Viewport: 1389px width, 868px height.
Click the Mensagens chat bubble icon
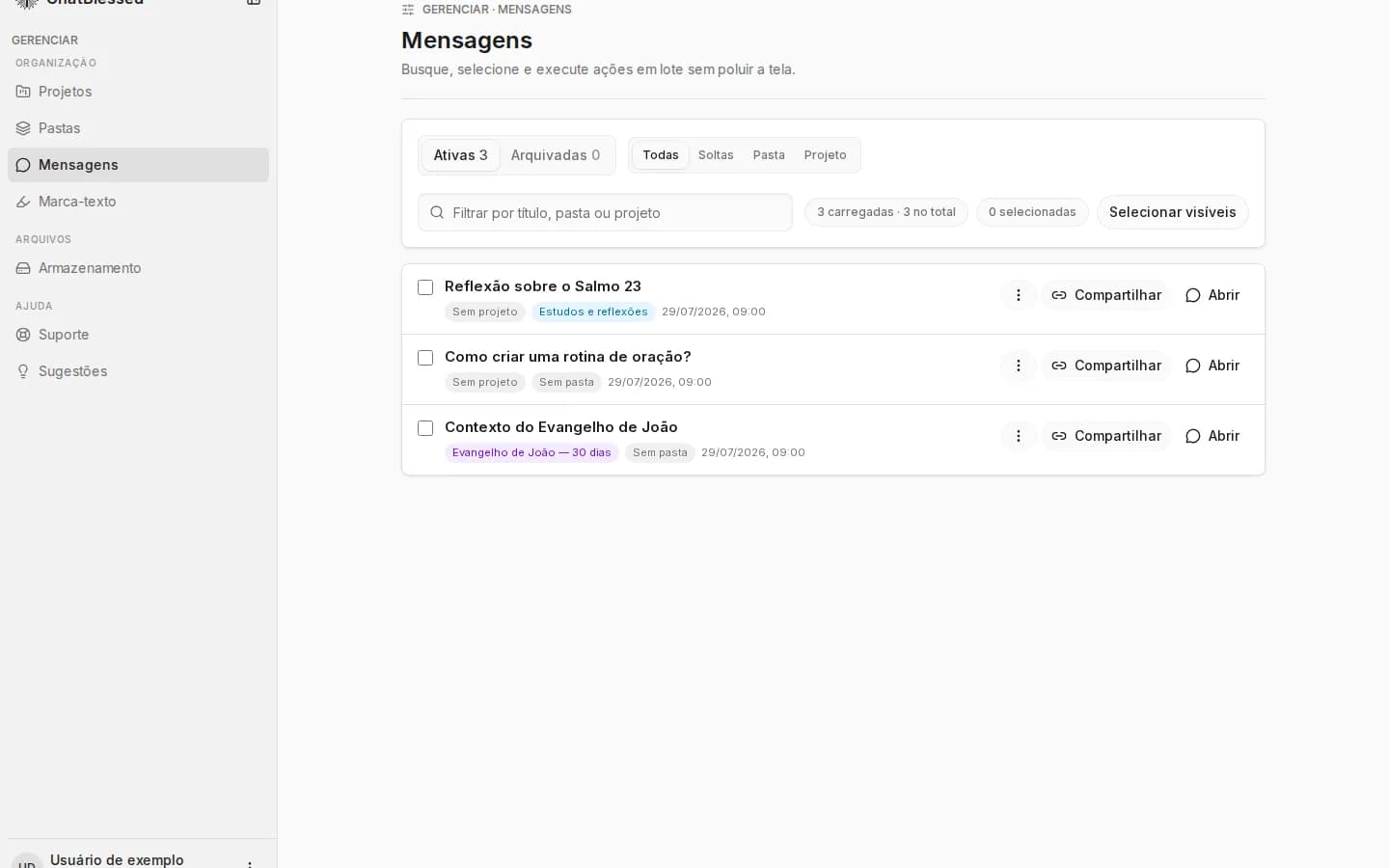[x=23, y=165]
